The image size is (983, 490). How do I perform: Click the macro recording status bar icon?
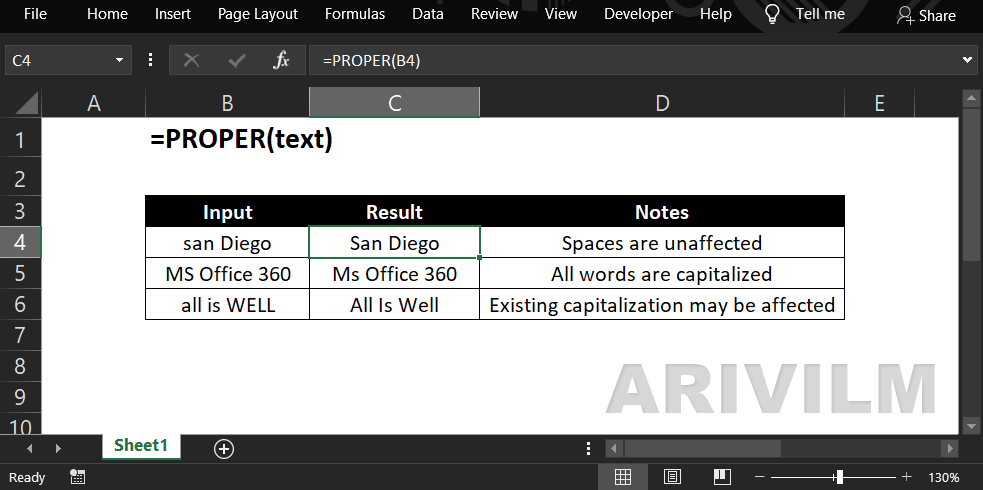(x=77, y=477)
